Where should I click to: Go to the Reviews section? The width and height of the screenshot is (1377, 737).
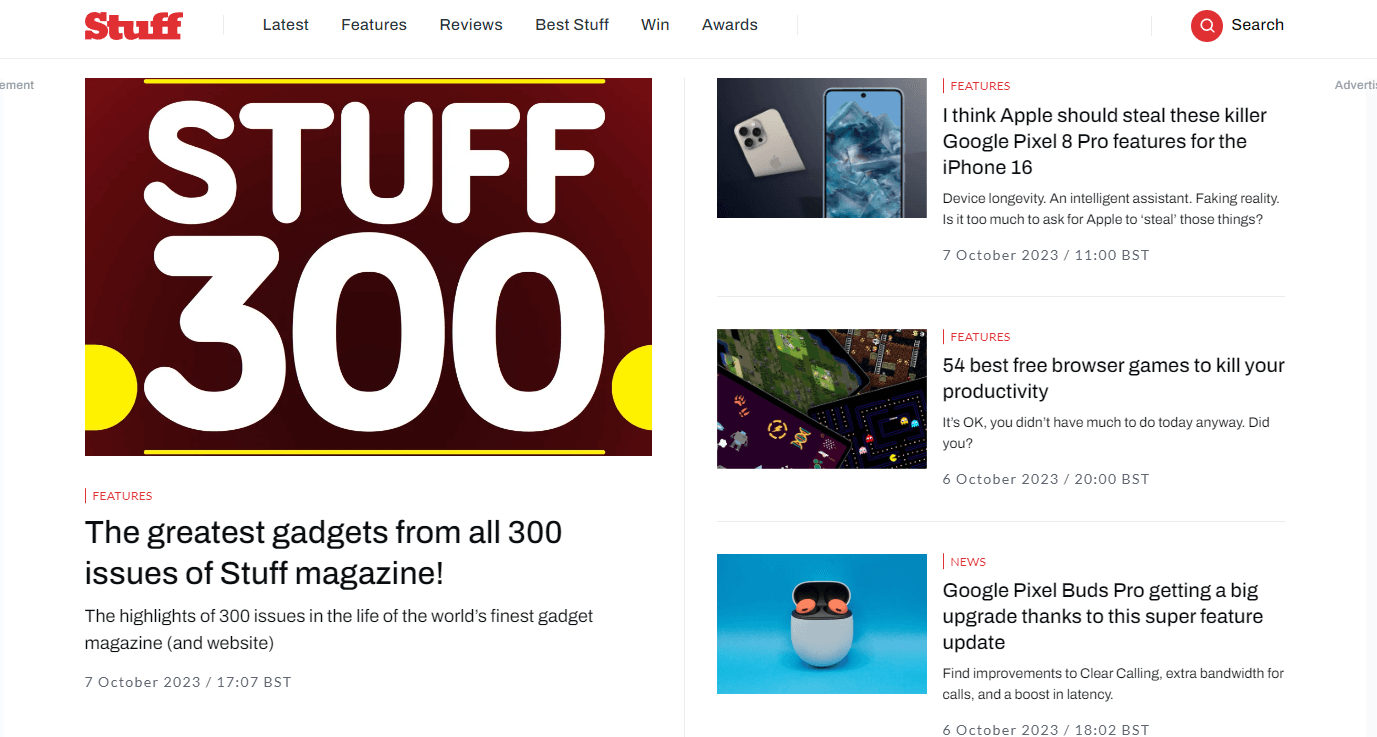[x=471, y=25]
